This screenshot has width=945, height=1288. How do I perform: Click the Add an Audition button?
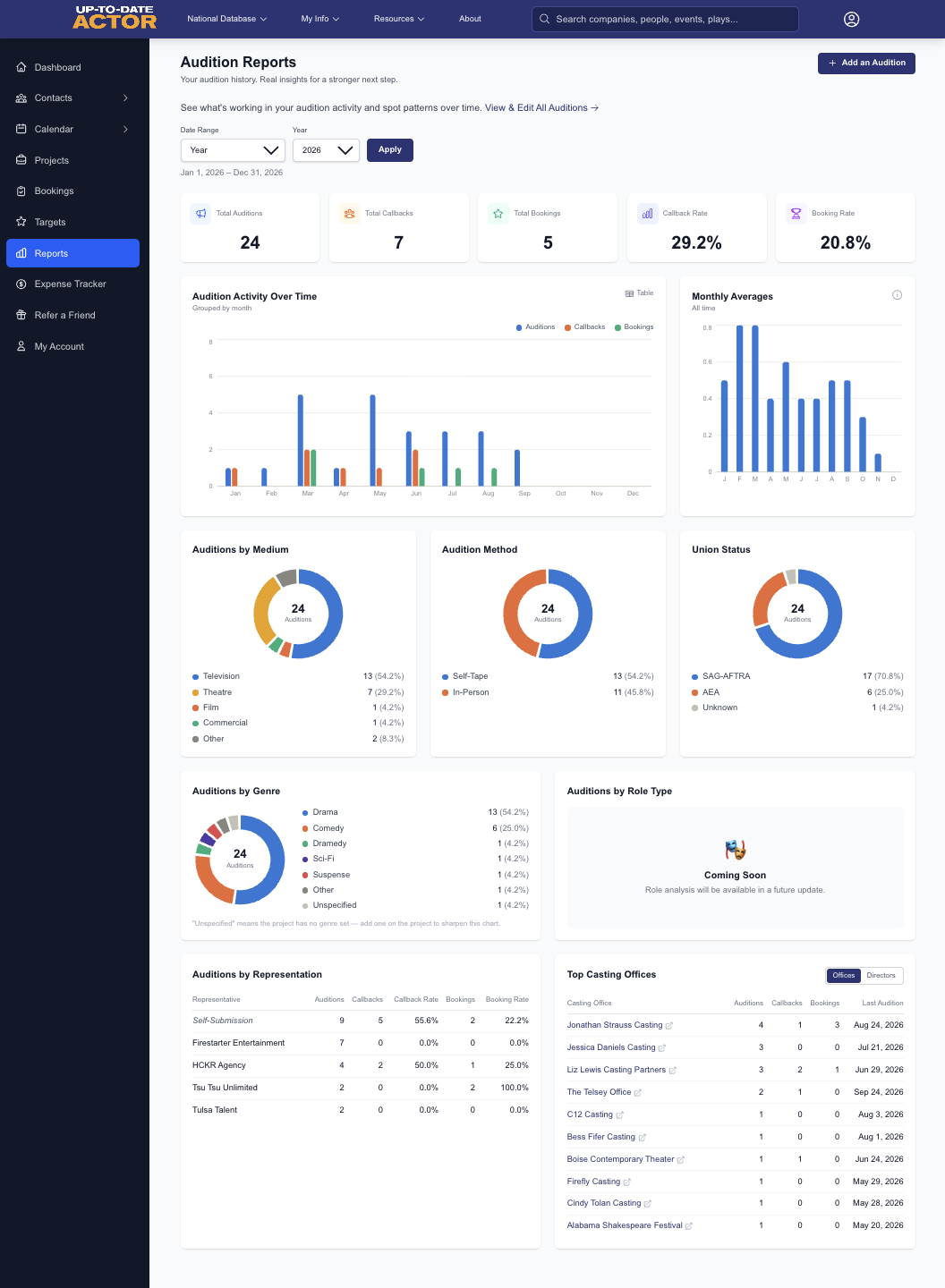pos(866,64)
